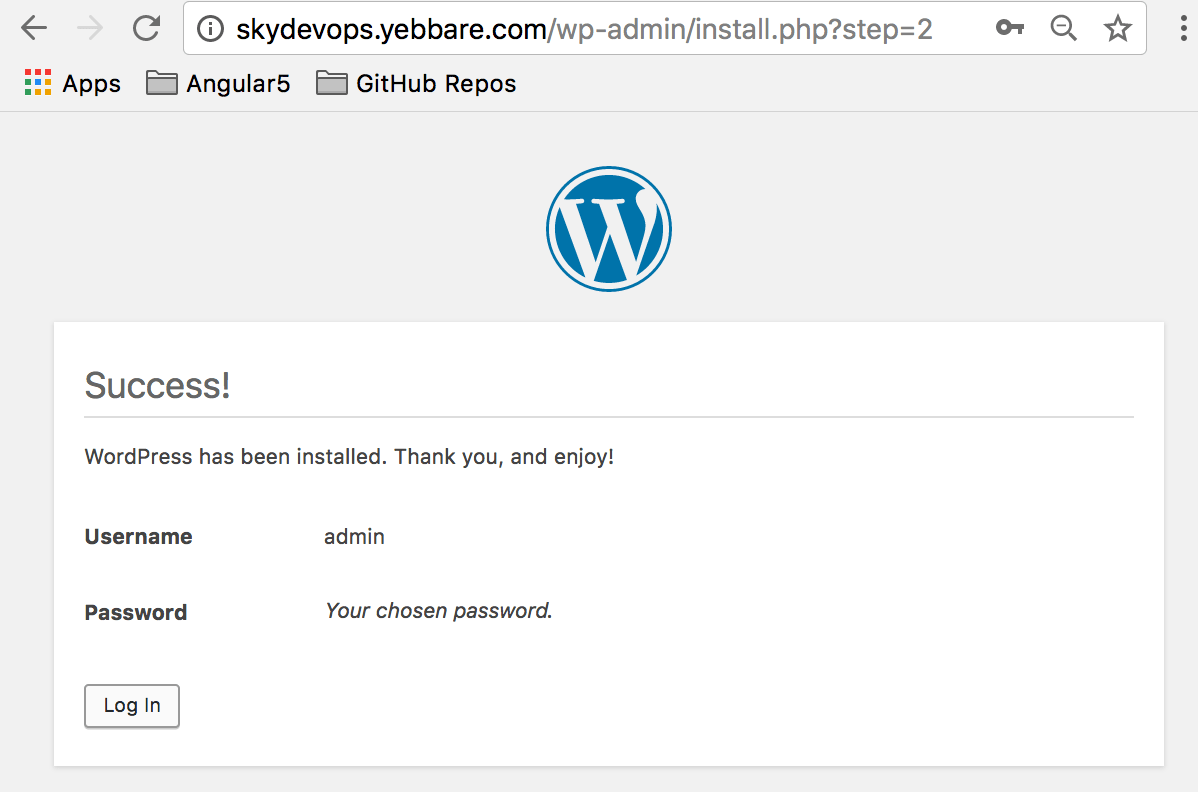Image resolution: width=1198 pixels, height=792 pixels.
Task: Click the Success! heading
Action: pyautogui.click(x=158, y=385)
